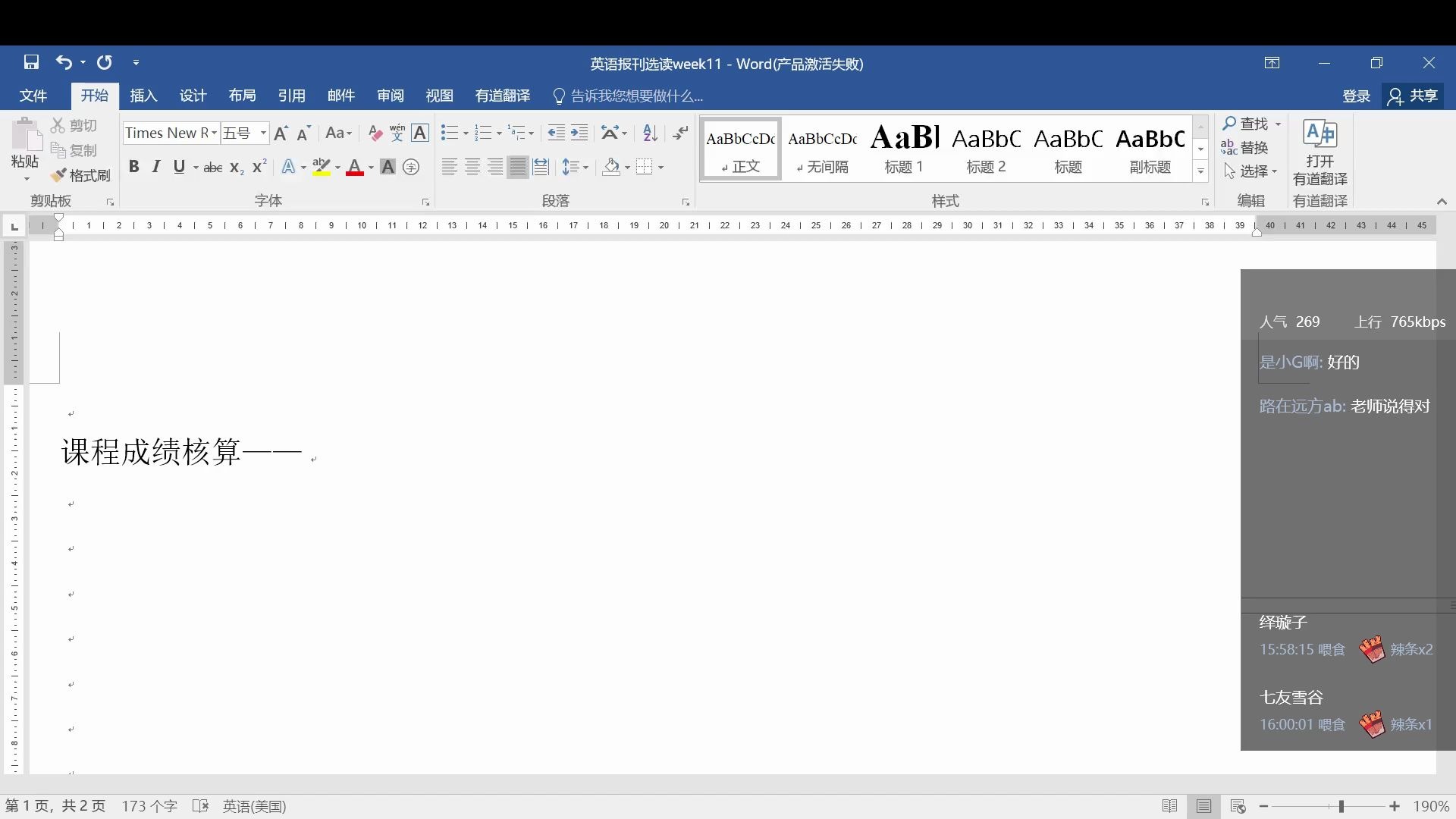The height and width of the screenshot is (819, 1456).
Task: Apply red font color
Action: [355, 167]
